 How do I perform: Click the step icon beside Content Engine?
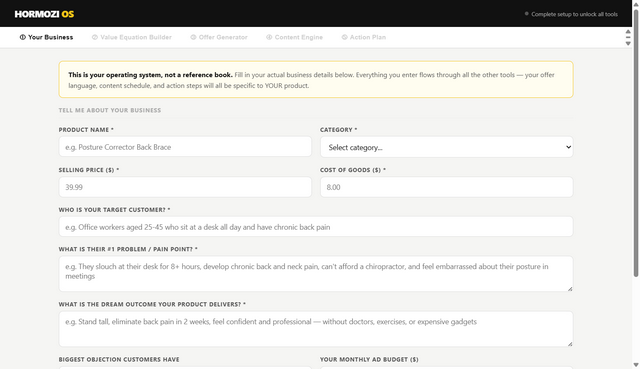tap(269, 37)
